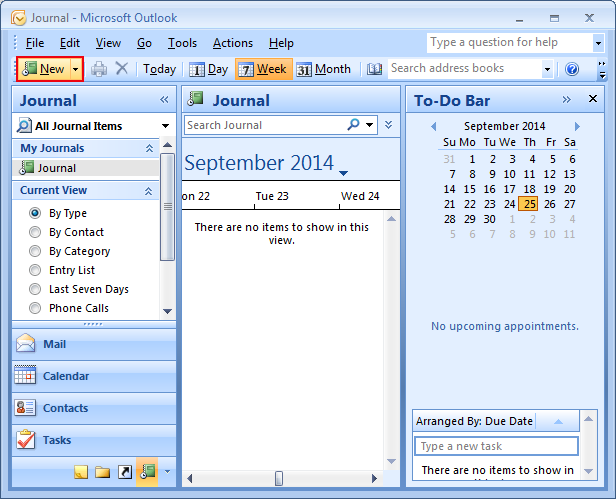Open Contacts in the navigation pane
This screenshot has height=499, width=616.
coord(94,408)
